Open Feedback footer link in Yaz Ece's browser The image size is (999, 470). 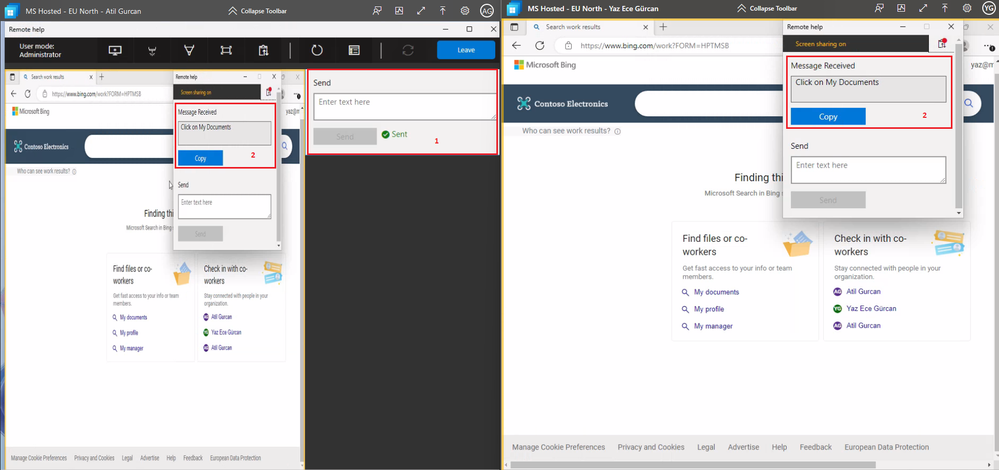pos(816,447)
